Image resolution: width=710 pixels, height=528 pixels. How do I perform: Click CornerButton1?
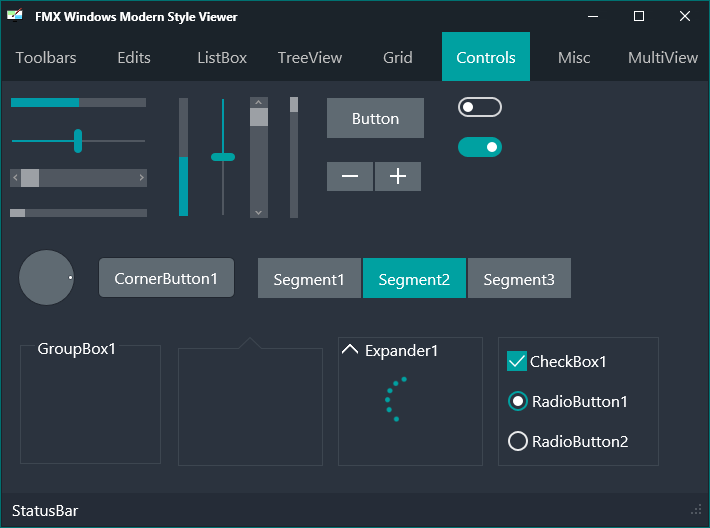(166, 278)
